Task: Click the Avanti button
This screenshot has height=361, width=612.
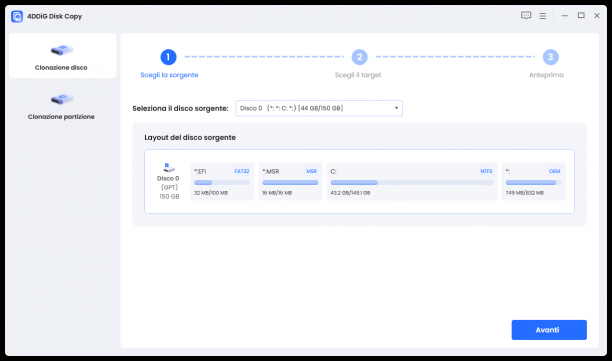Action: click(549, 330)
